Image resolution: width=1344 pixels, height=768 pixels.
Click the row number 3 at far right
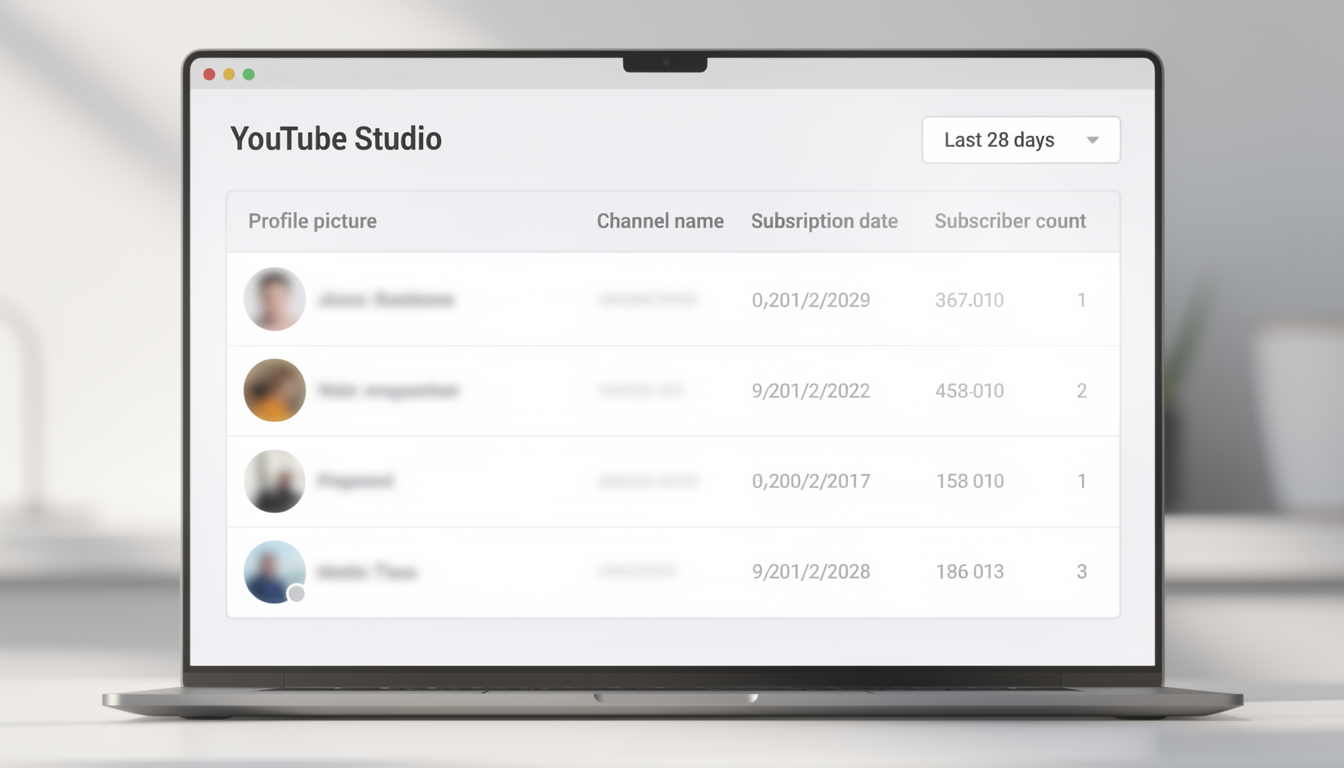tap(1081, 571)
